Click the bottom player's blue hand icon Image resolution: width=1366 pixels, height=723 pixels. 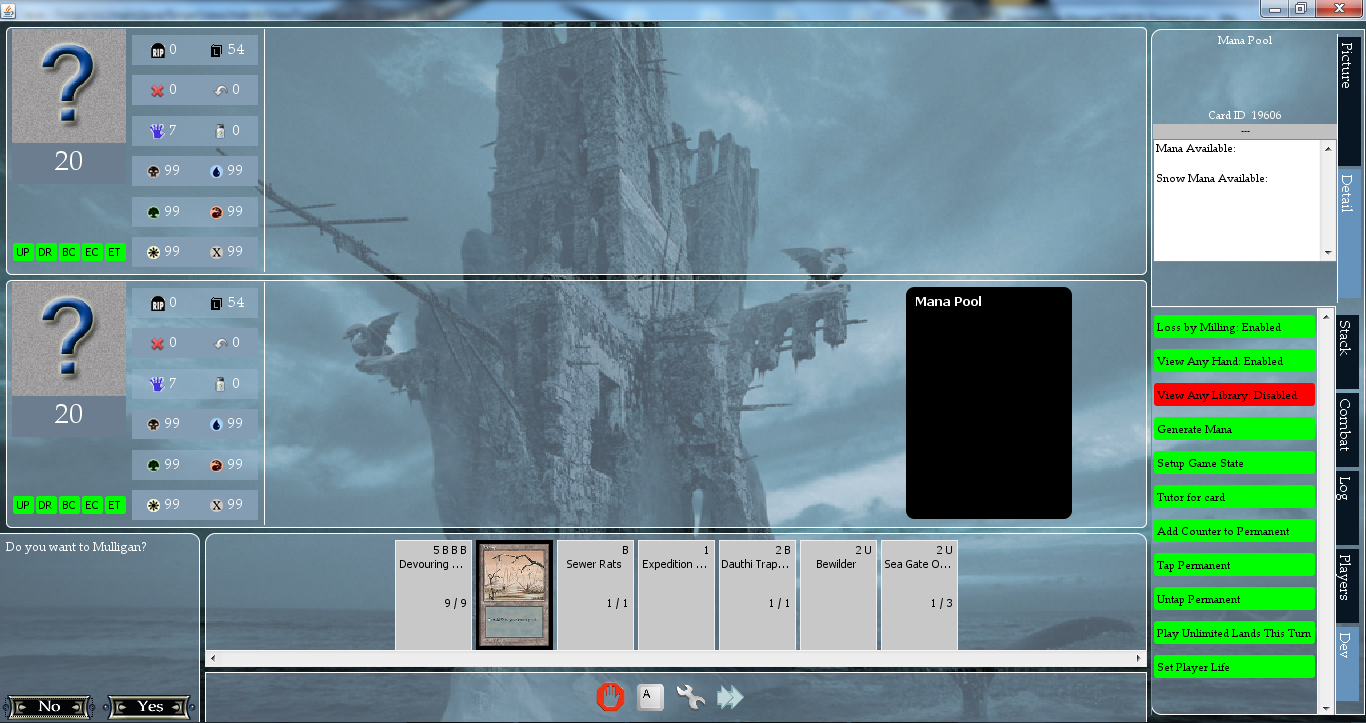click(x=157, y=384)
